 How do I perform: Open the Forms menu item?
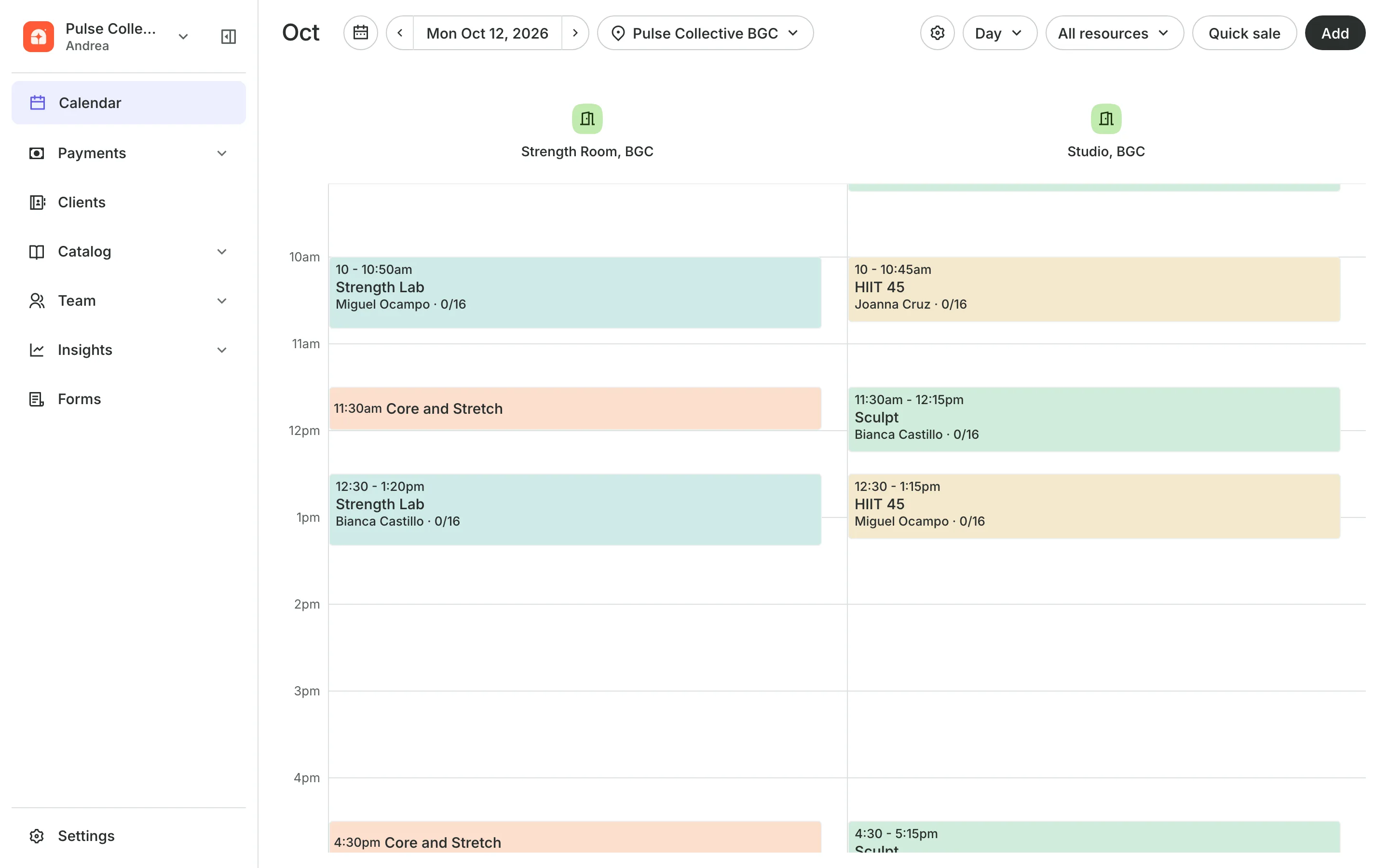[x=129, y=399]
